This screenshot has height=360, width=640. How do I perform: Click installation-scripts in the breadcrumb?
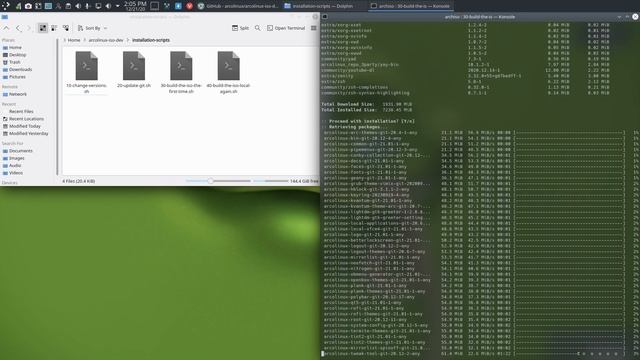coord(151,40)
